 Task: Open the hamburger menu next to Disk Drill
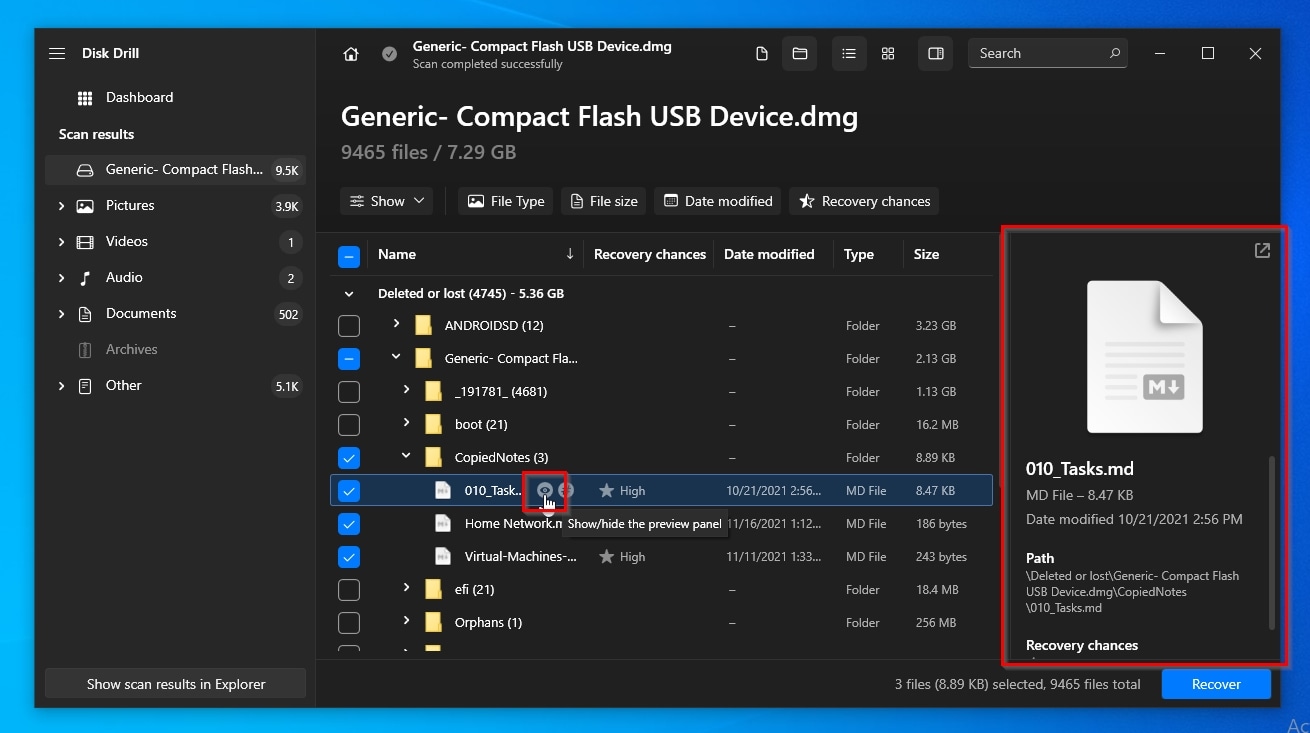click(x=57, y=54)
